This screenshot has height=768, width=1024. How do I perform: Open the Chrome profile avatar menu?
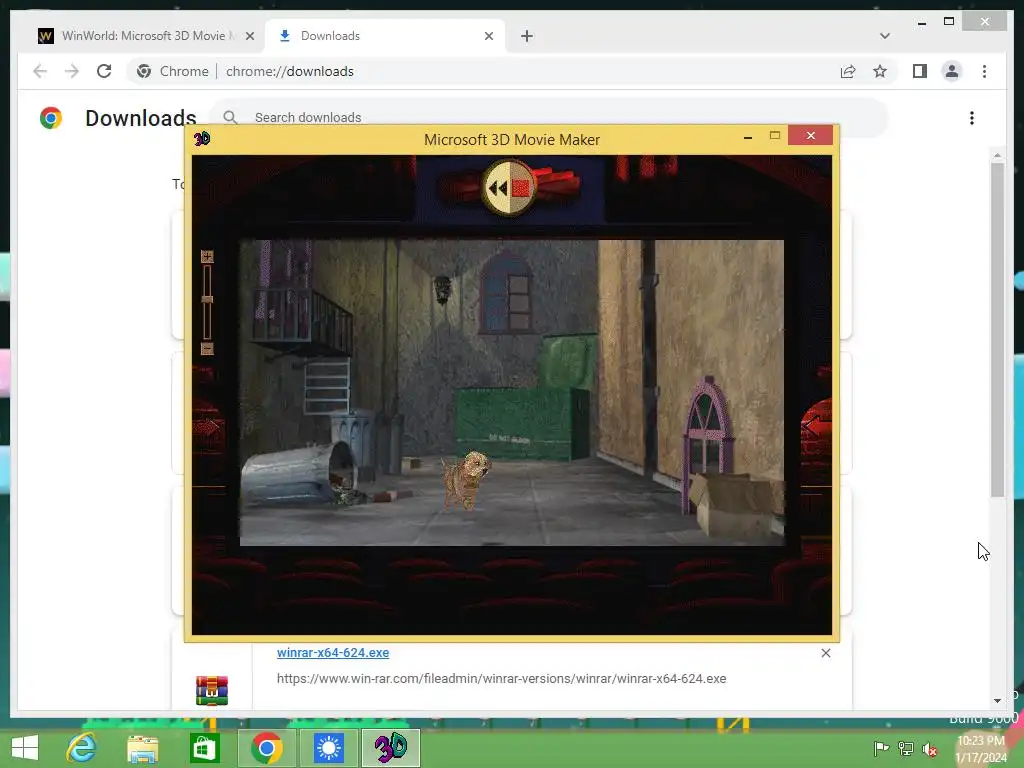952,71
